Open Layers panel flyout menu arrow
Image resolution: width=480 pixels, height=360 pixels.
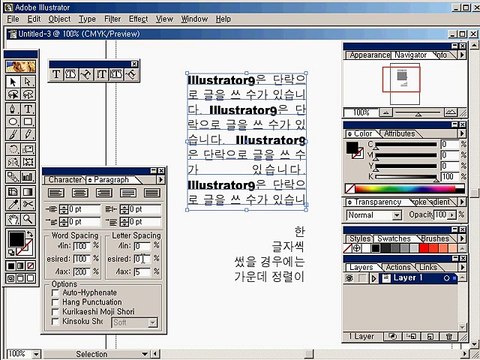tap(462, 267)
